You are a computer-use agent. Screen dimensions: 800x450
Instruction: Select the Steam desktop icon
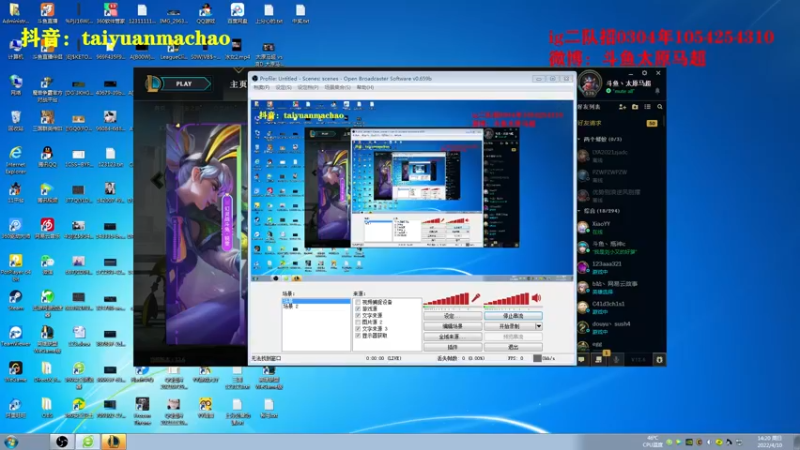[15, 300]
